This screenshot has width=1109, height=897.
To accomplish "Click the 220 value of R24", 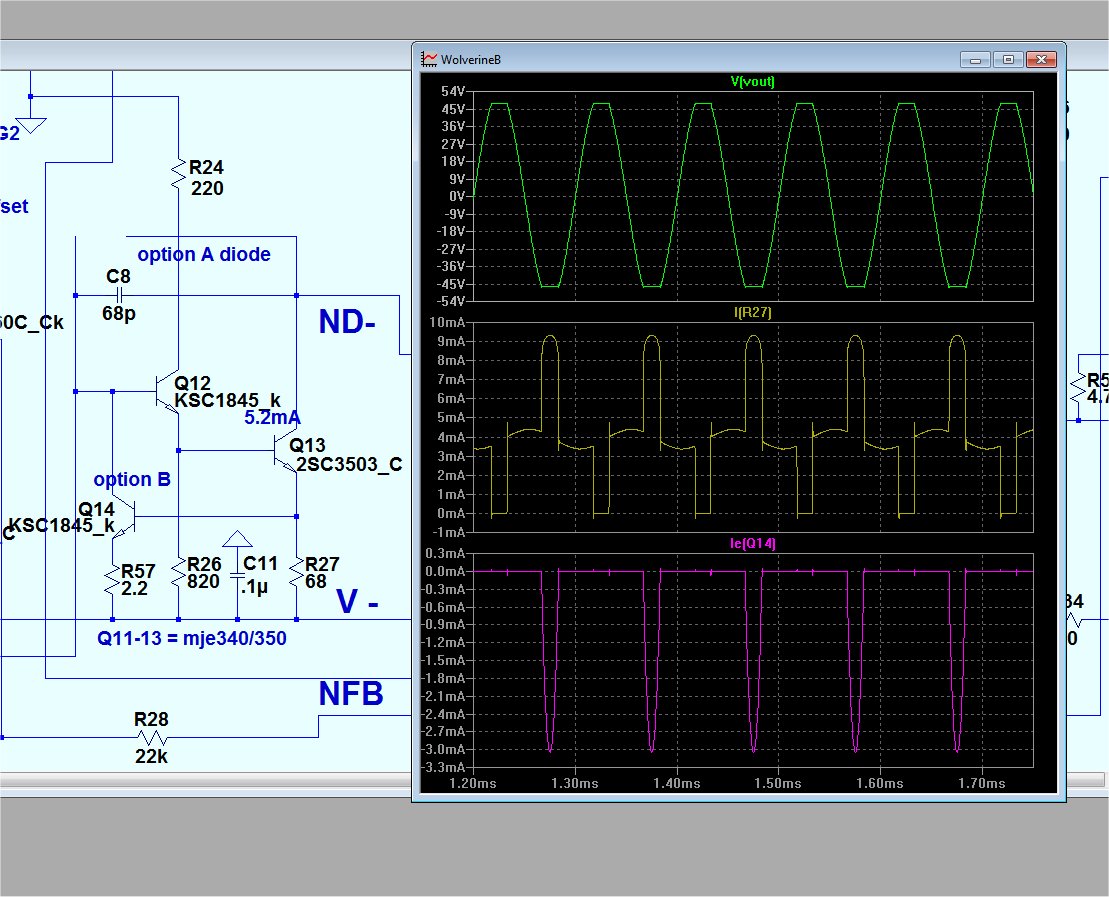I will coord(207,189).
